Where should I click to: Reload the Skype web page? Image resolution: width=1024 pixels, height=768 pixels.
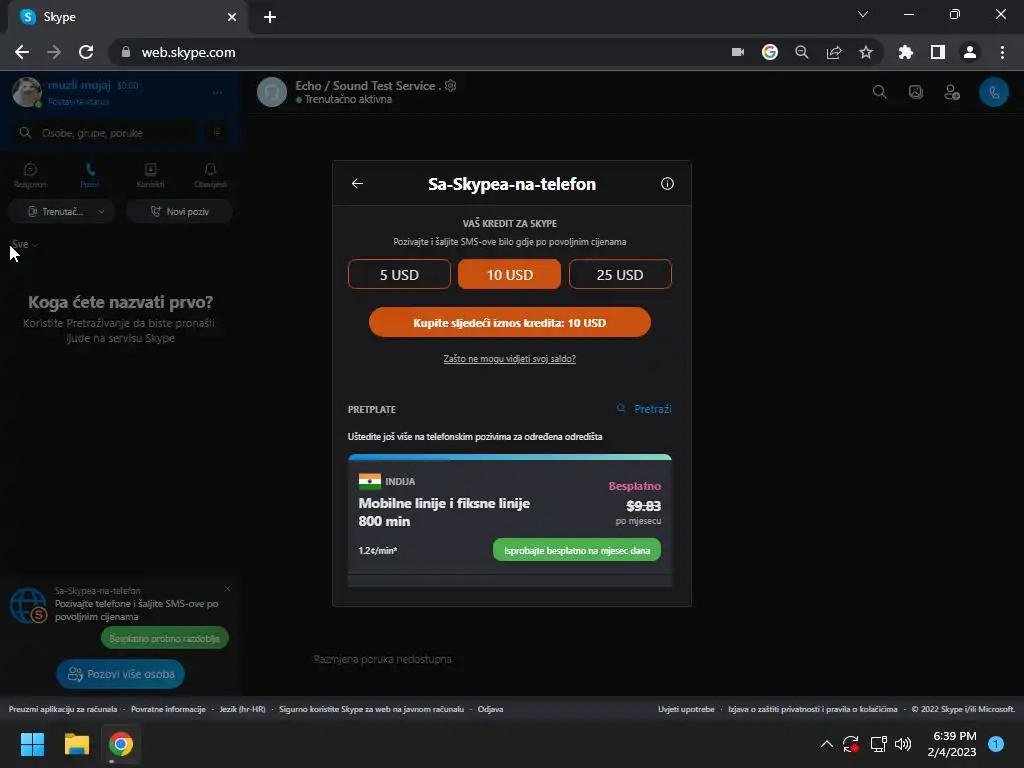(86, 52)
